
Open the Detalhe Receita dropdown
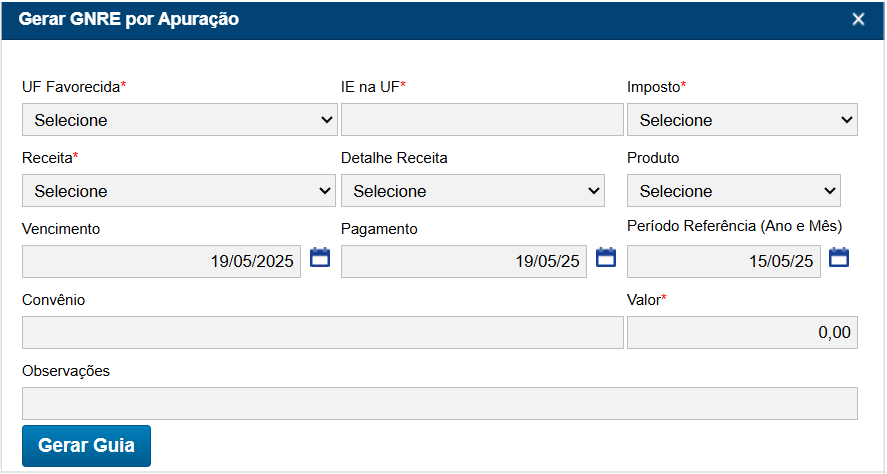click(473, 191)
